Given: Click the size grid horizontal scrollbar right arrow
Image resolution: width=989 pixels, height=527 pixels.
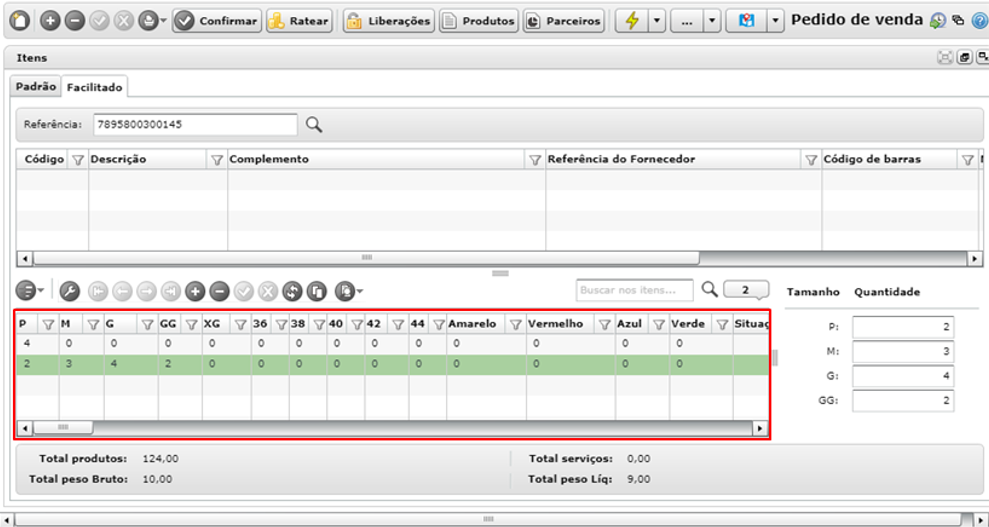Looking at the screenshot, I should [x=761, y=428].
